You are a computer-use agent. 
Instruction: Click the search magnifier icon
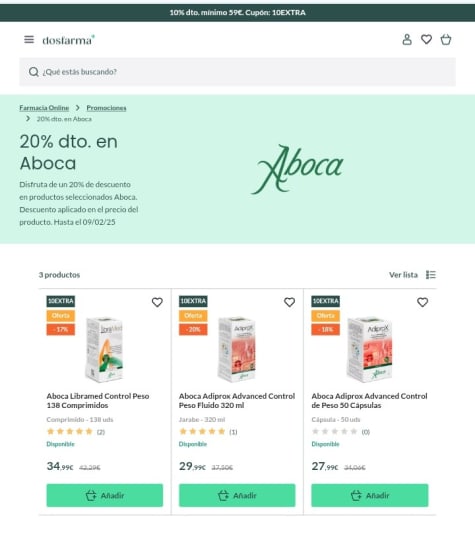(x=34, y=72)
